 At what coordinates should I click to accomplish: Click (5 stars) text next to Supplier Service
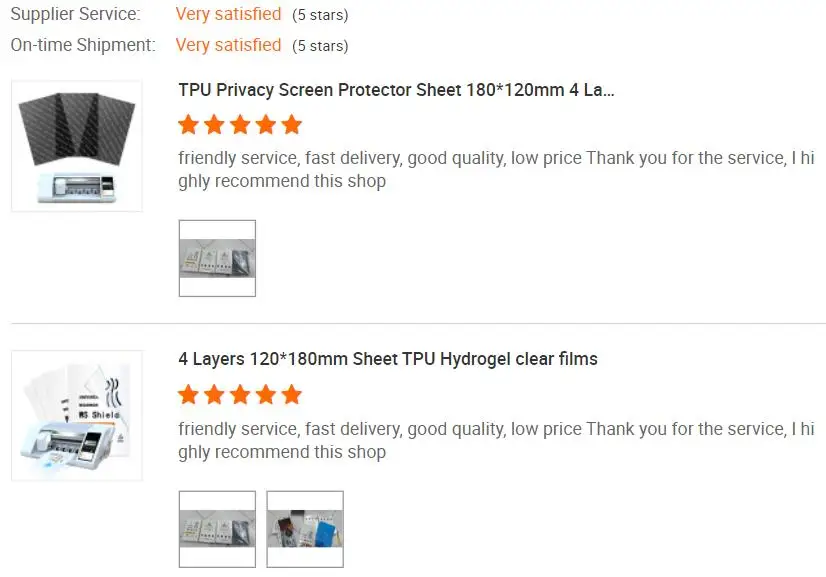click(320, 16)
